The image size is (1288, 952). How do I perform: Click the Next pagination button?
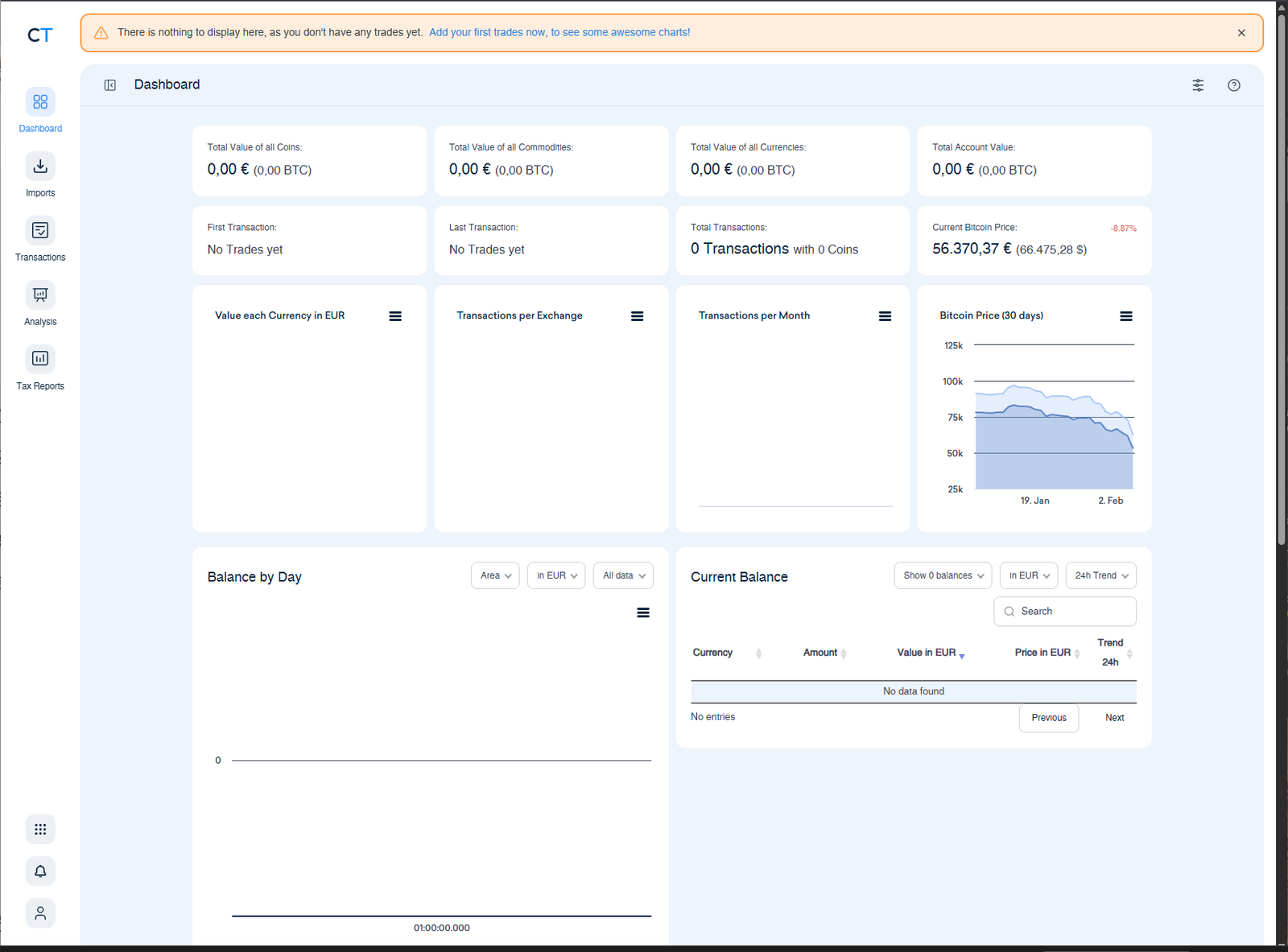1114,717
